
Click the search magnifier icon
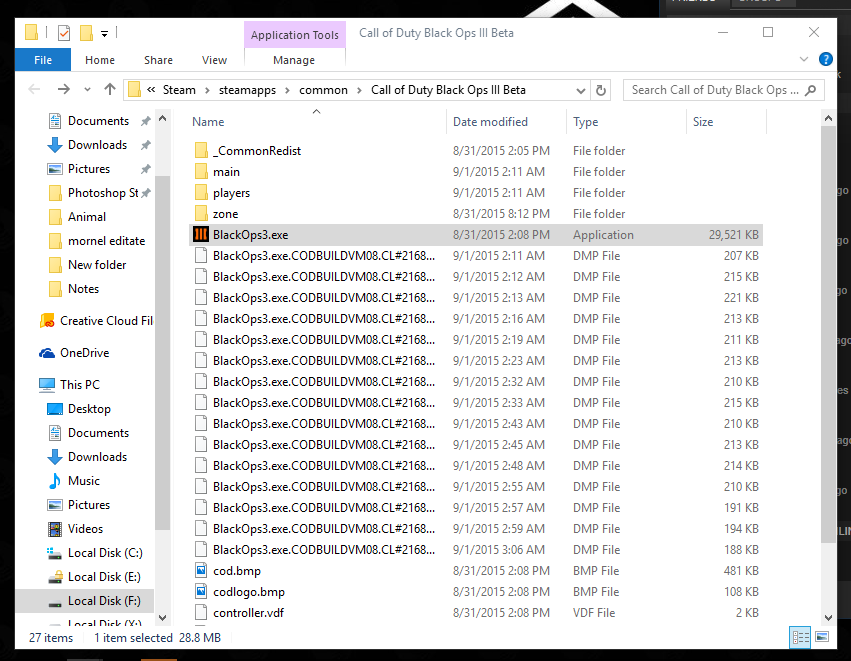coord(811,90)
